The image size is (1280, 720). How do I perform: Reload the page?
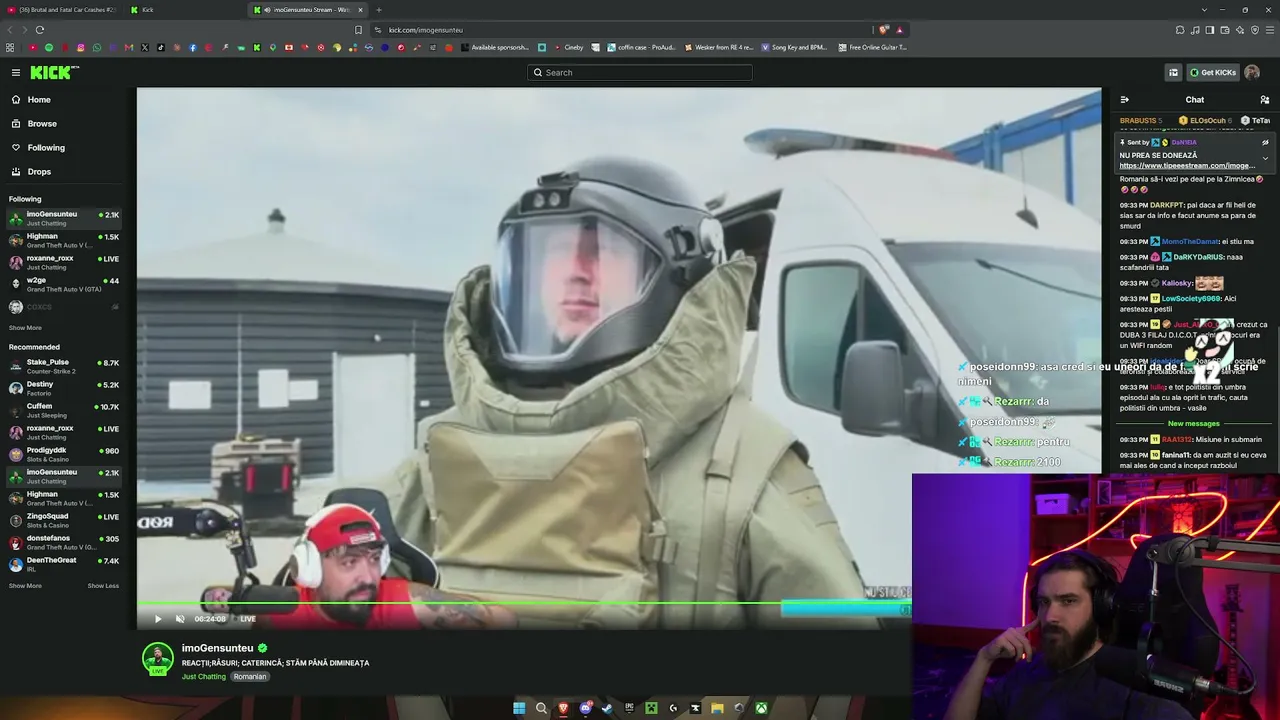click(x=39, y=30)
